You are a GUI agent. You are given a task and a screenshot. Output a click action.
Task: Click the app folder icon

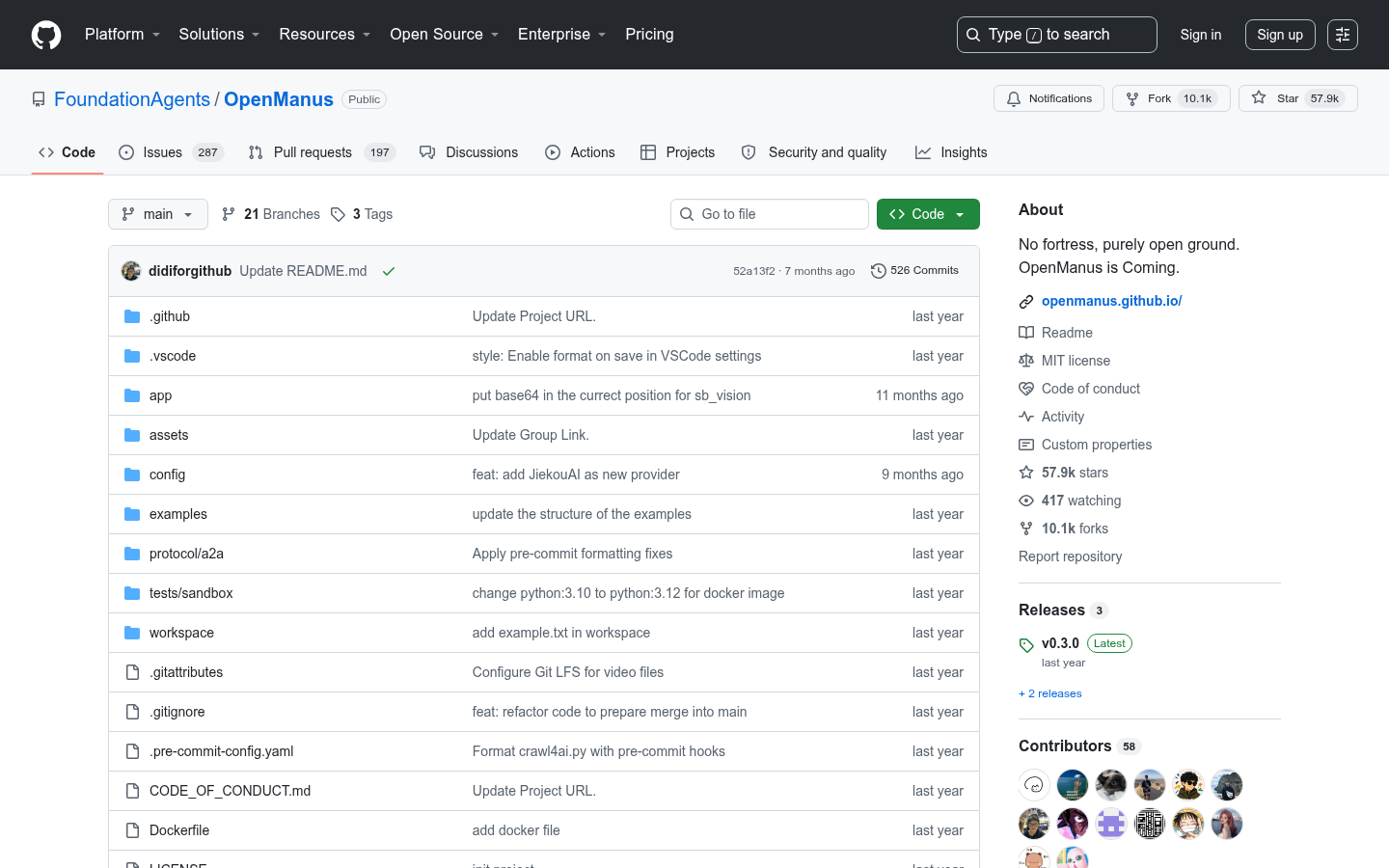pyautogui.click(x=132, y=395)
